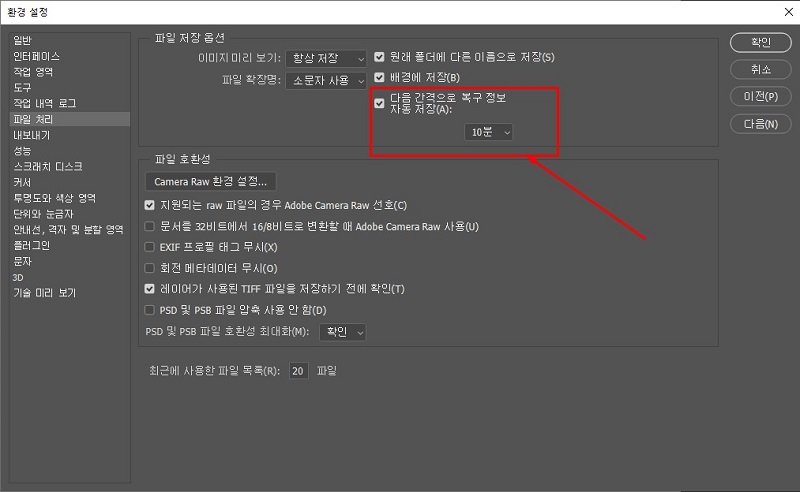Select 인터페이스 in the sidebar

[36, 56]
